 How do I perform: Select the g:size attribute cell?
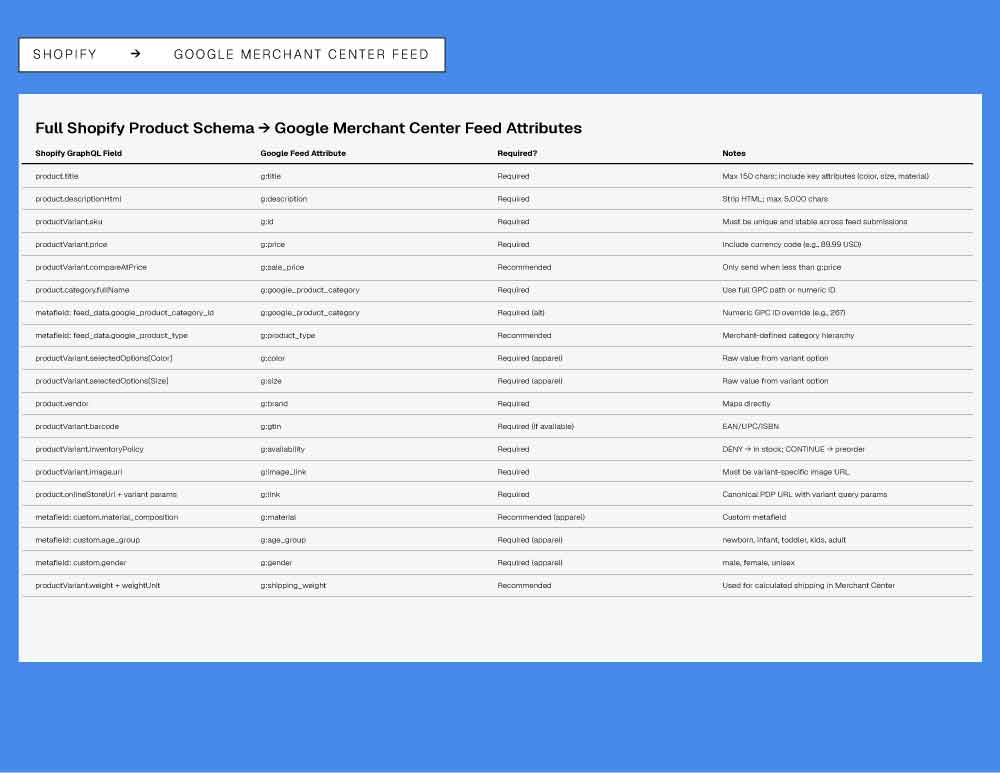click(271, 381)
